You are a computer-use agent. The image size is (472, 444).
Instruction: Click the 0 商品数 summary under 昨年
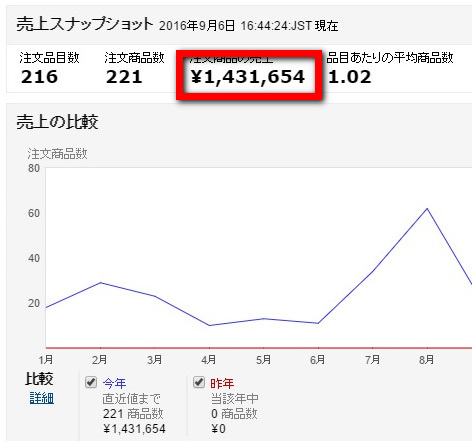(234, 414)
